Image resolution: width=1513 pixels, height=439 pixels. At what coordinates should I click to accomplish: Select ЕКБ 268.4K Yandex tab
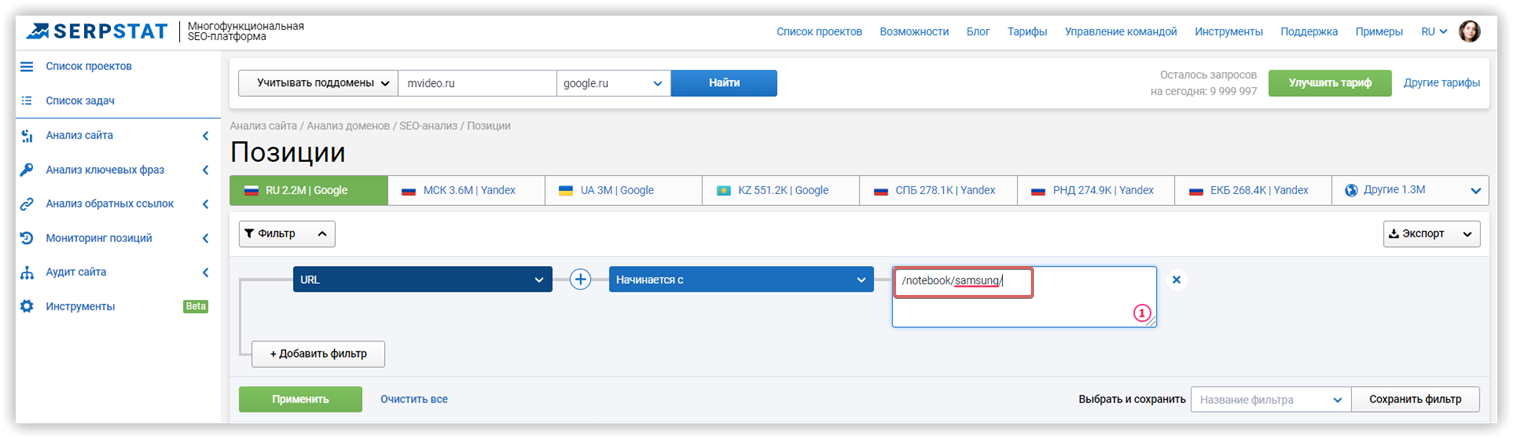coord(1253,190)
